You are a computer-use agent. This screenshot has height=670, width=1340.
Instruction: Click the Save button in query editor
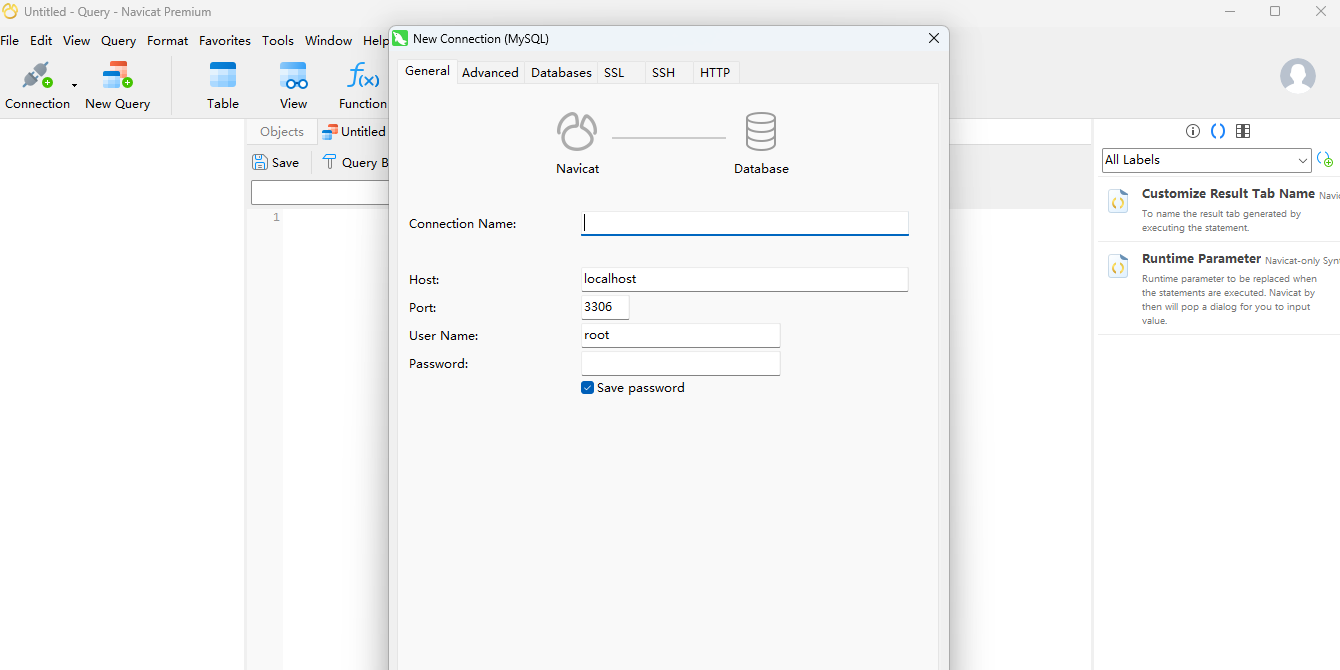click(x=276, y=162)
